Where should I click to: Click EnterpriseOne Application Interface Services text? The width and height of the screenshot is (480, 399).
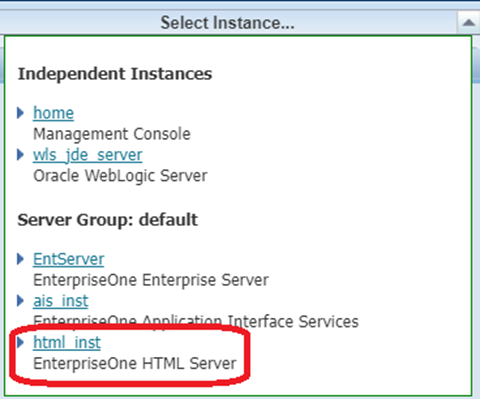196,322
